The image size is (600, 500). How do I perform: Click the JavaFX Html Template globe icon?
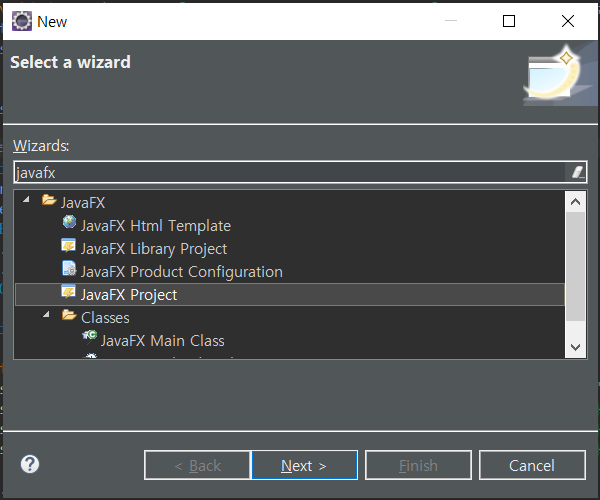point(69,222)
